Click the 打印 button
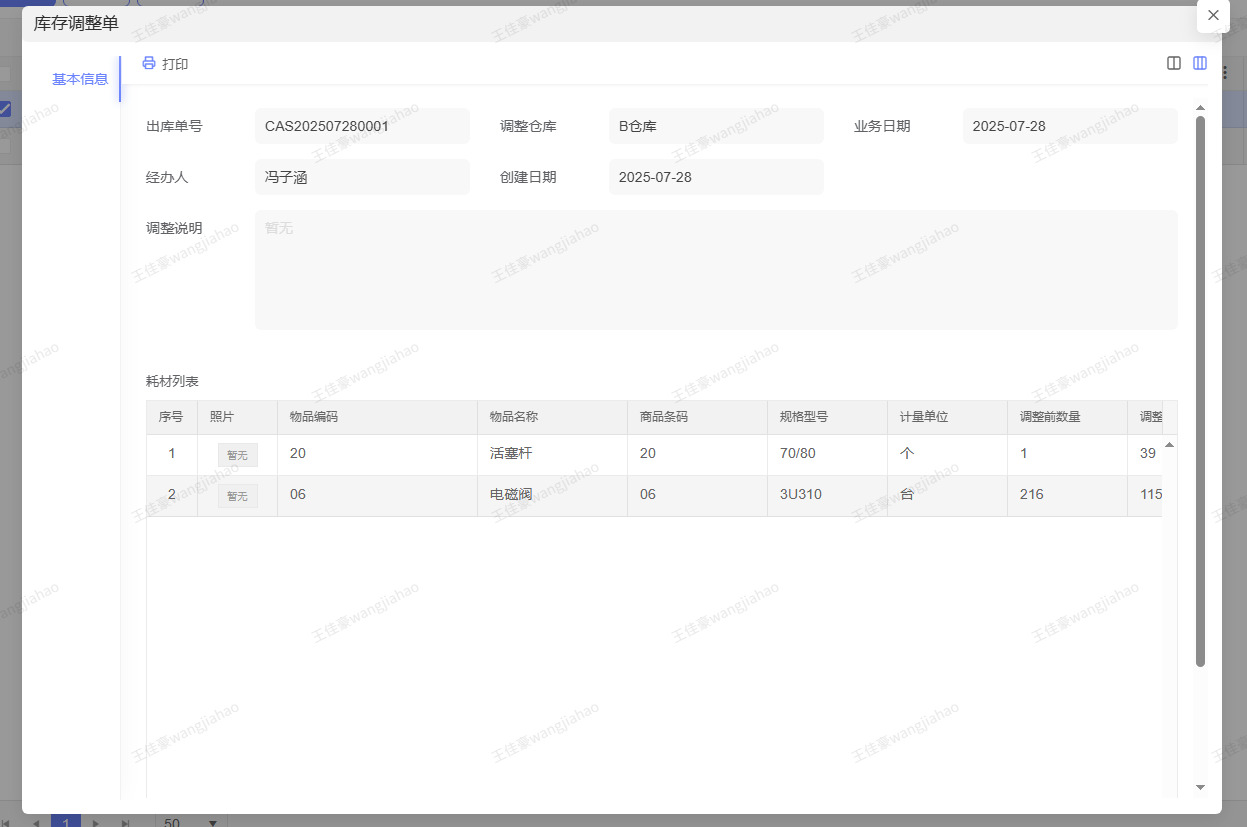This screenshot has width=1247, height=827. [x=174, y=64]
